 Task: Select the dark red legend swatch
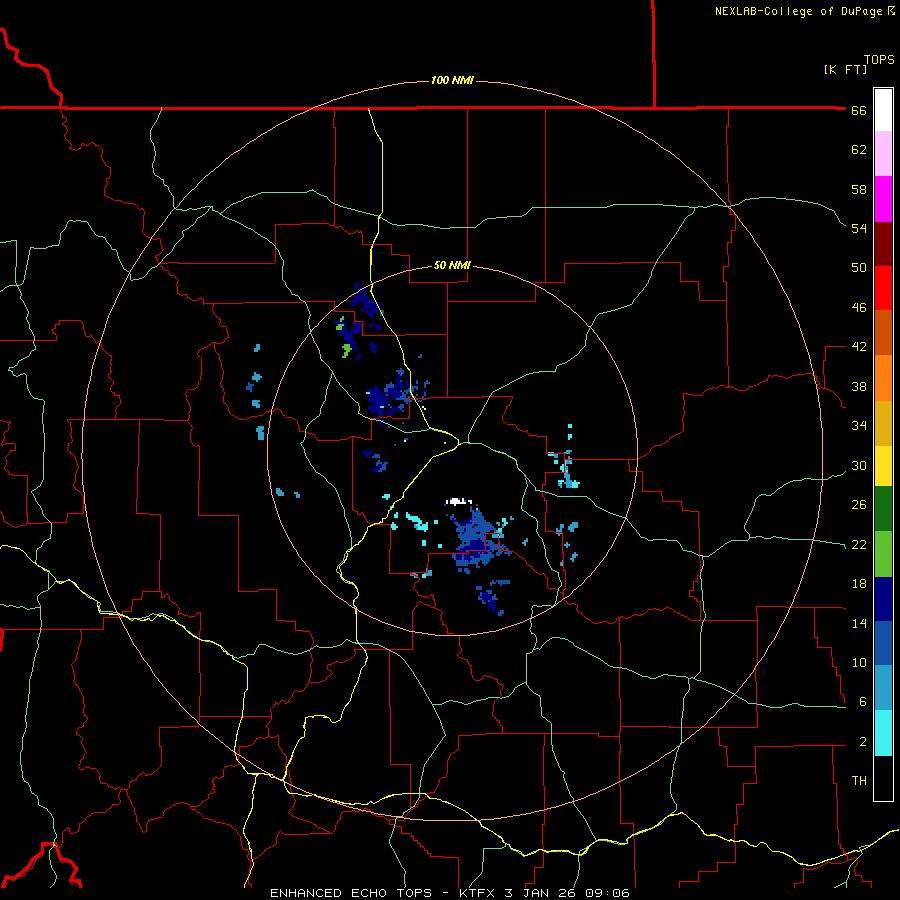click(x=883, y=244)
